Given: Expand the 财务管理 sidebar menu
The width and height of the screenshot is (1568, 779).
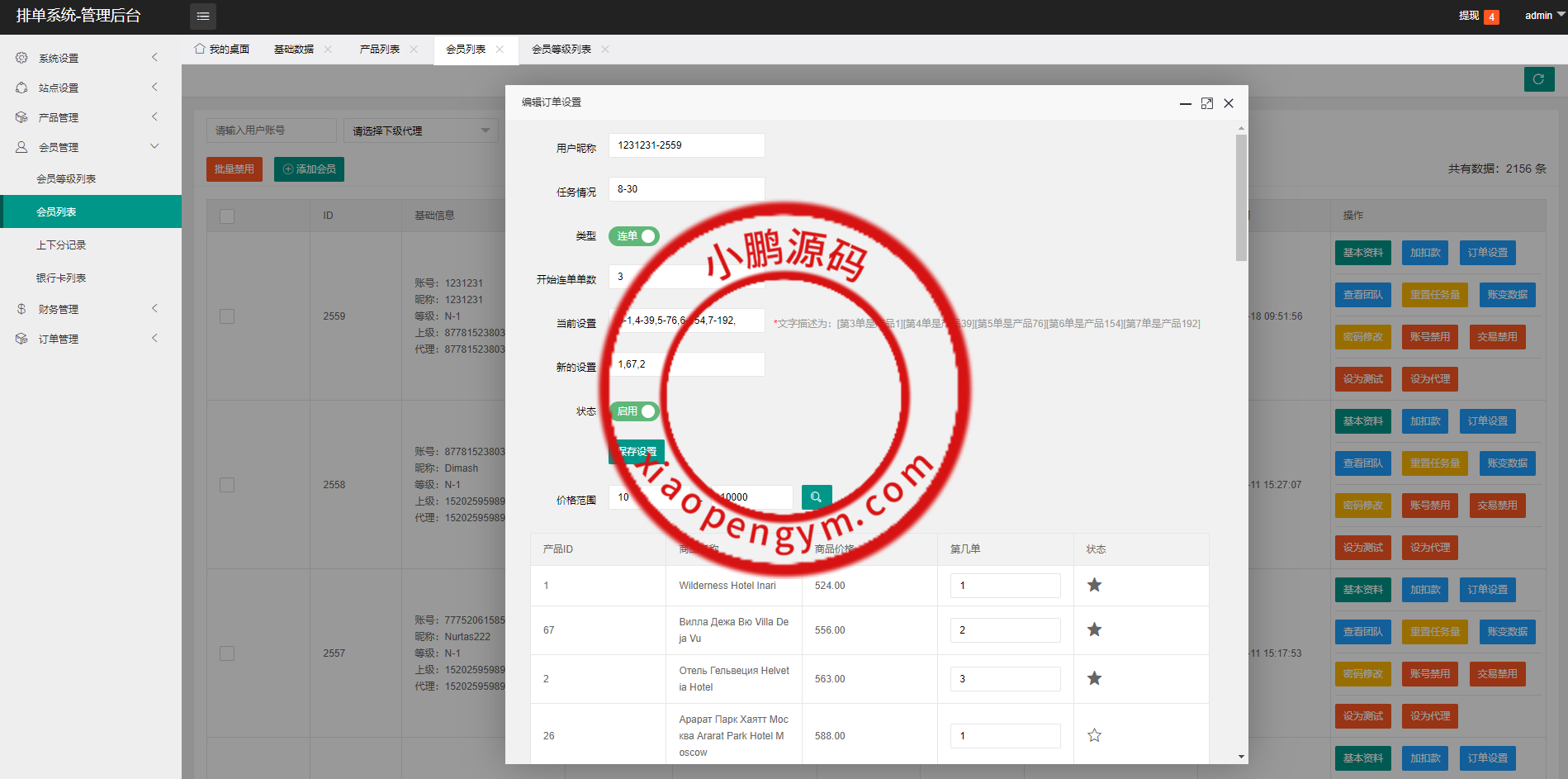Looking at the screenshot, I should [x=87, y=309].
